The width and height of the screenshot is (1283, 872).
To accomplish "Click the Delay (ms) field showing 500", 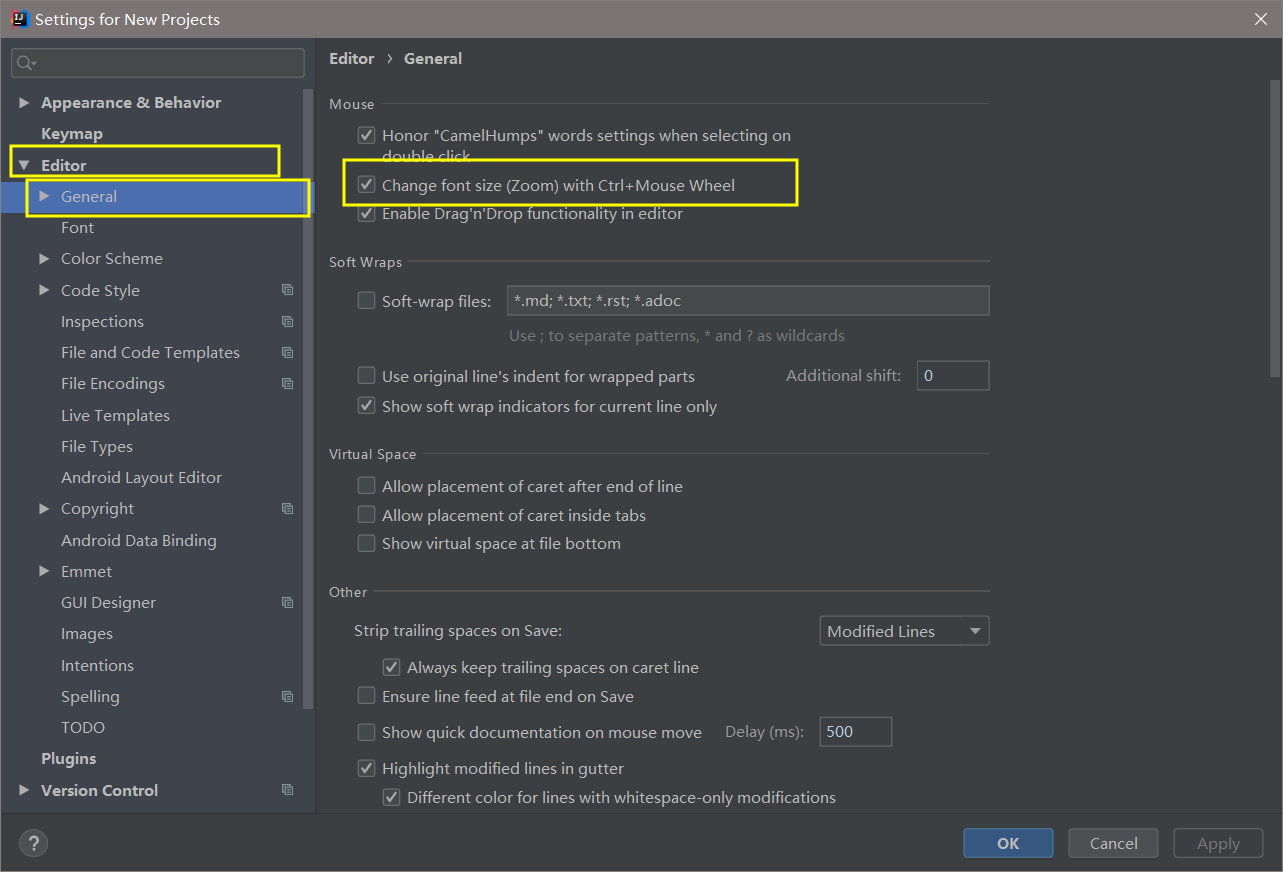I will click(856, 731).
